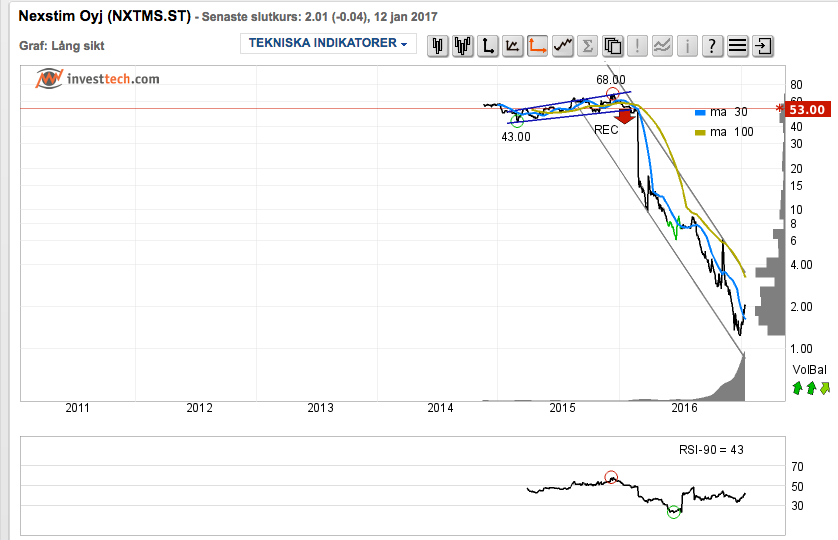Screen dimensions: 838x540
Task: Click the 2013 axis label
Action: pos(320,408)
